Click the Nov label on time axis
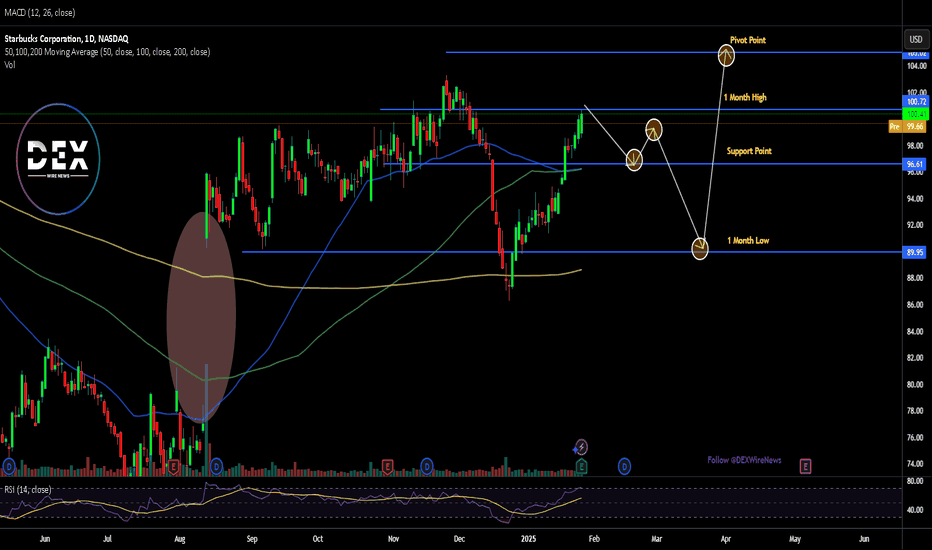Viewport: 932px width, 550px height. click(393, 539)
